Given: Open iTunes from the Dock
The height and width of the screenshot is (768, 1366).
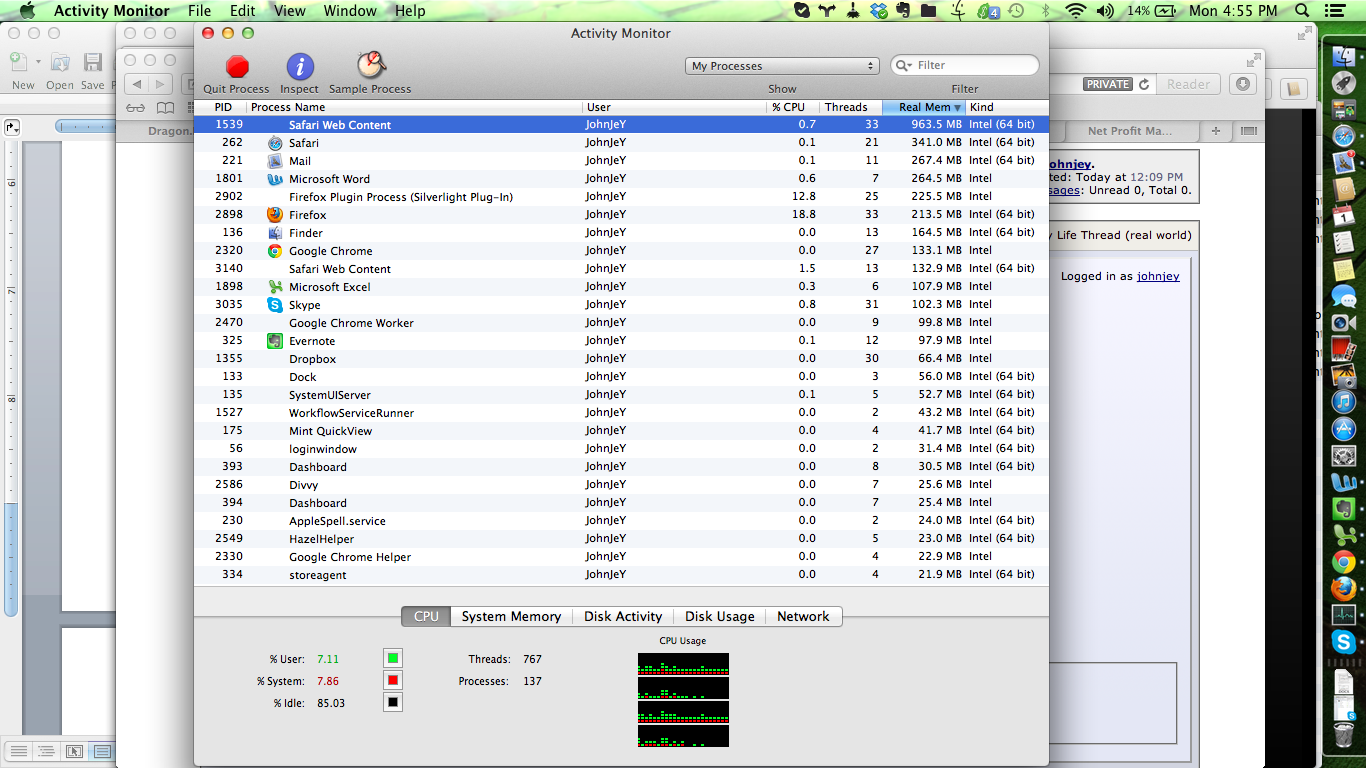Looking at the screenshot, I should click(1343, 402).
